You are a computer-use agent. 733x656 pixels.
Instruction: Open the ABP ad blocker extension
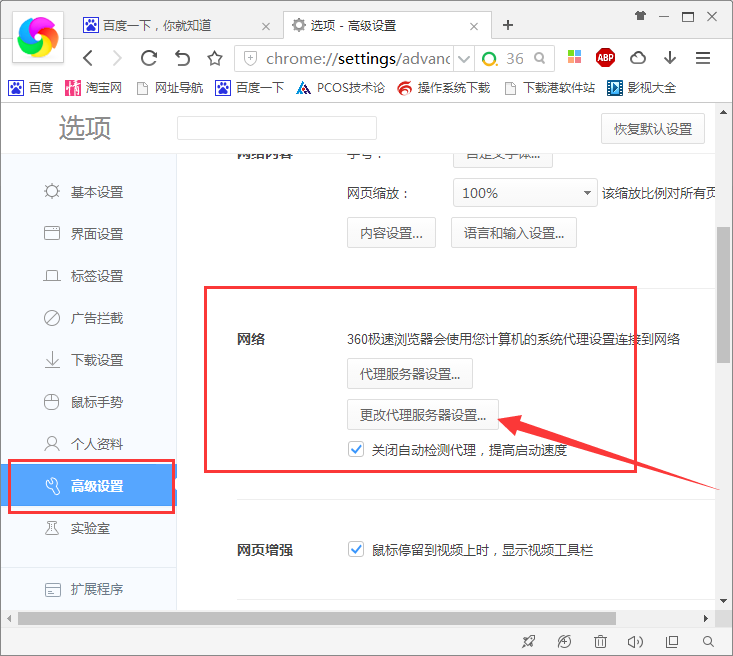(605, 58)
